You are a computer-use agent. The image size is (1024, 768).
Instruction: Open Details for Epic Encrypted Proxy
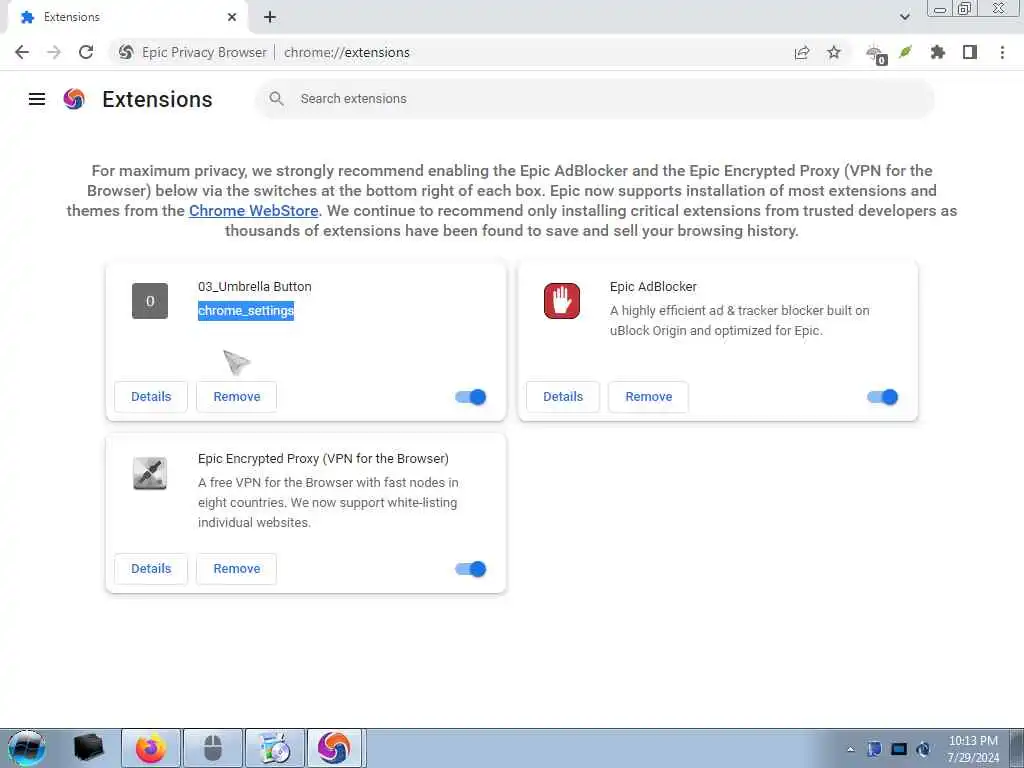click(x=151, y=569)
